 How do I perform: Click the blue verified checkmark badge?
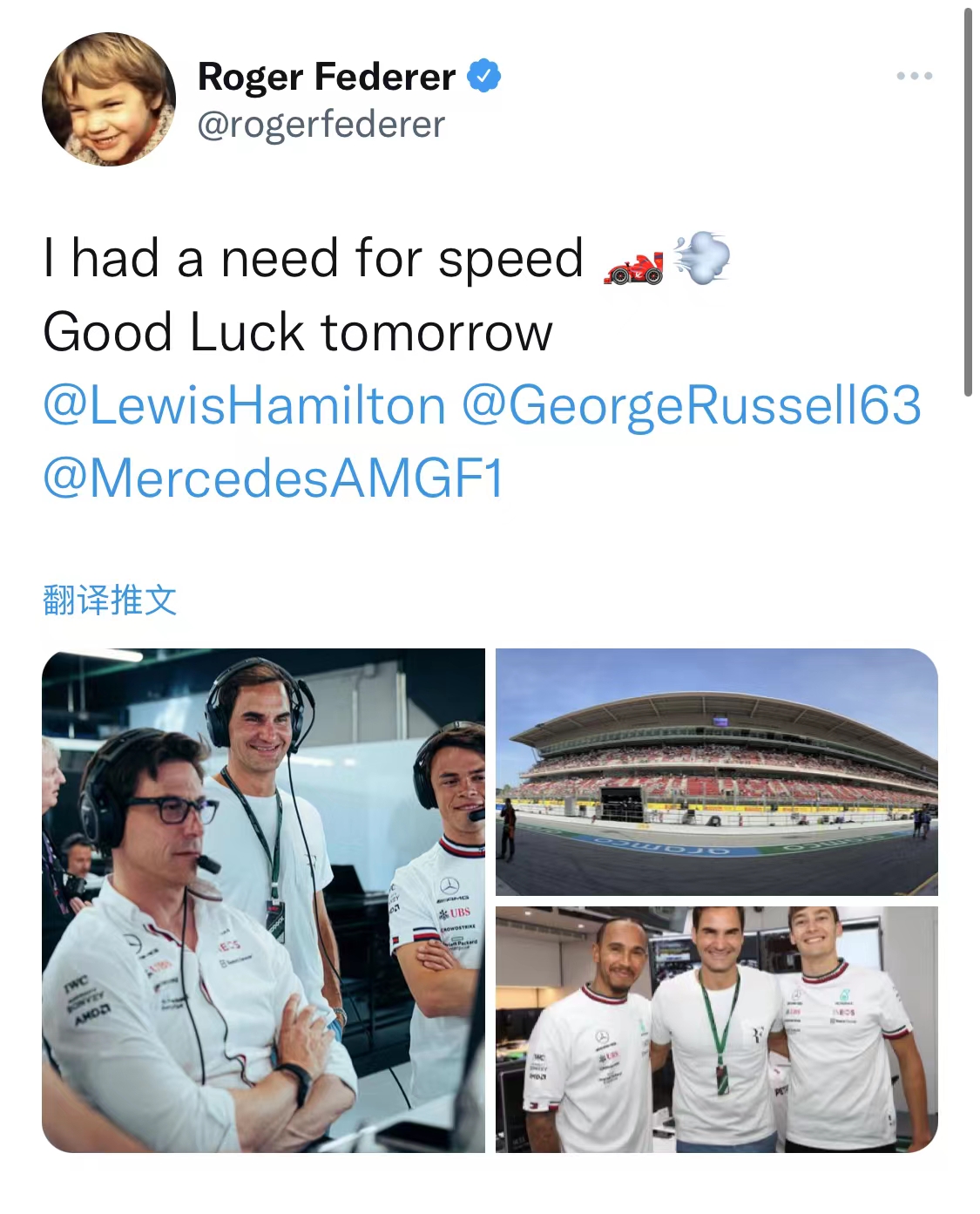tap(484, 76)
